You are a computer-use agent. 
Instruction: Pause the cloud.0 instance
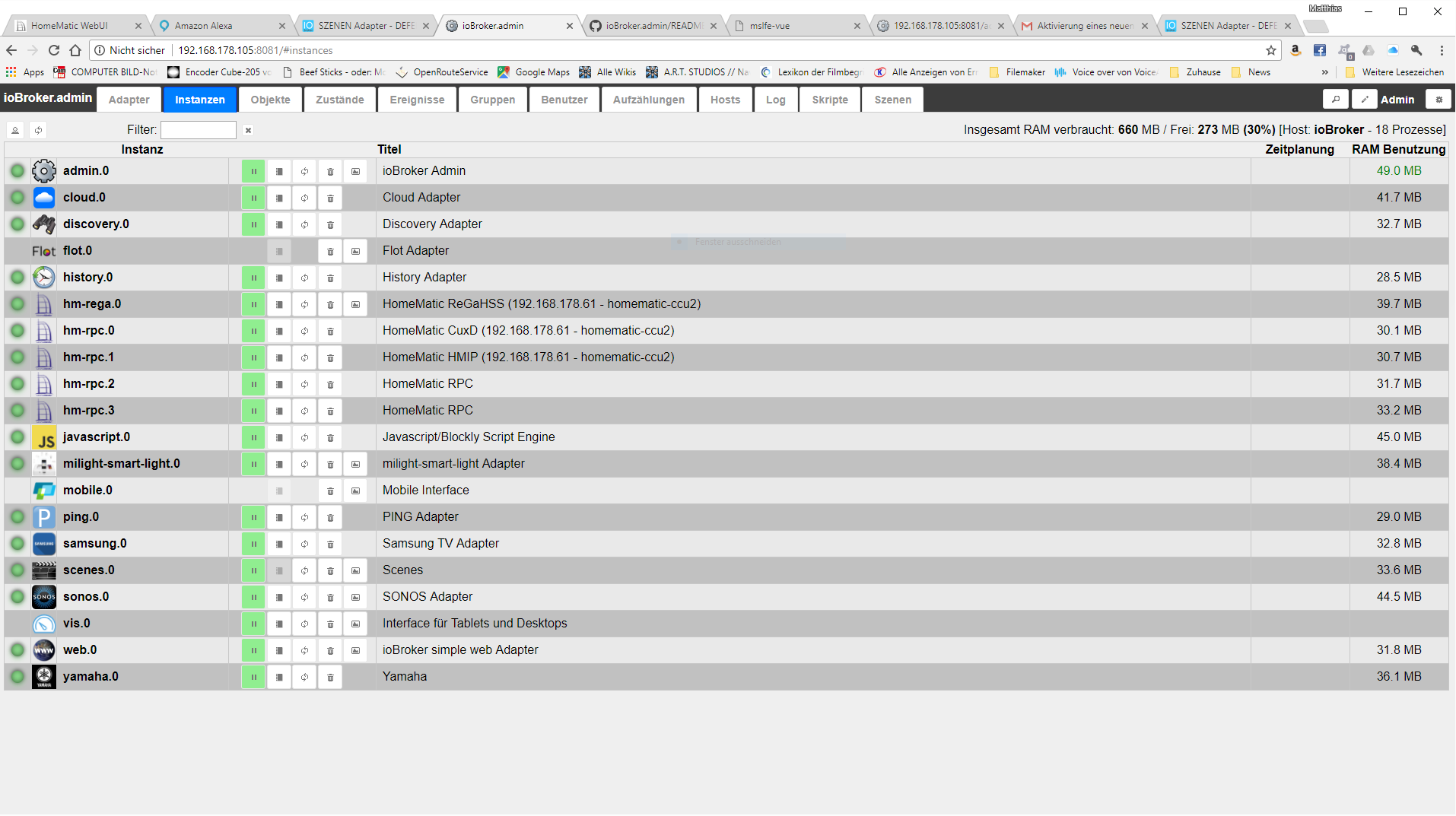pyautogui.click(x=253, y=198)
